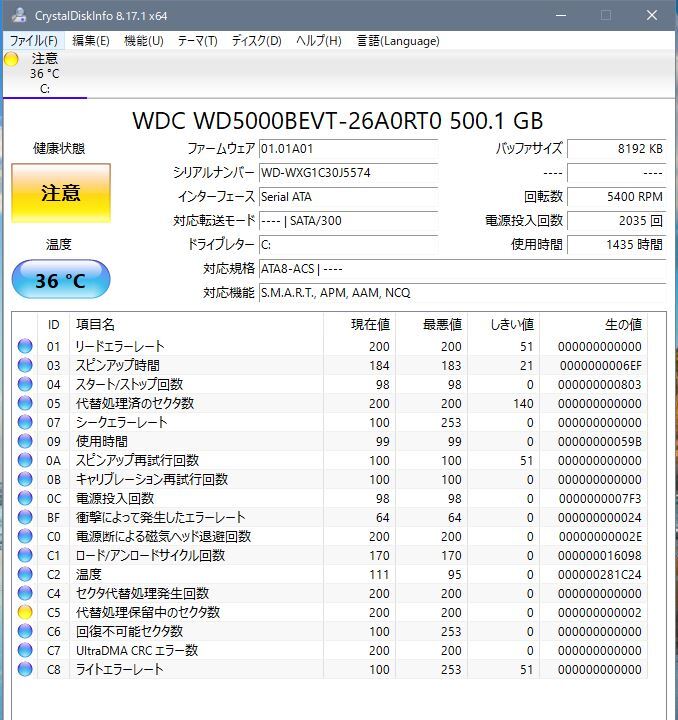Click the 項目名 column header
The image size is (678, 720).
click(196, 325)
